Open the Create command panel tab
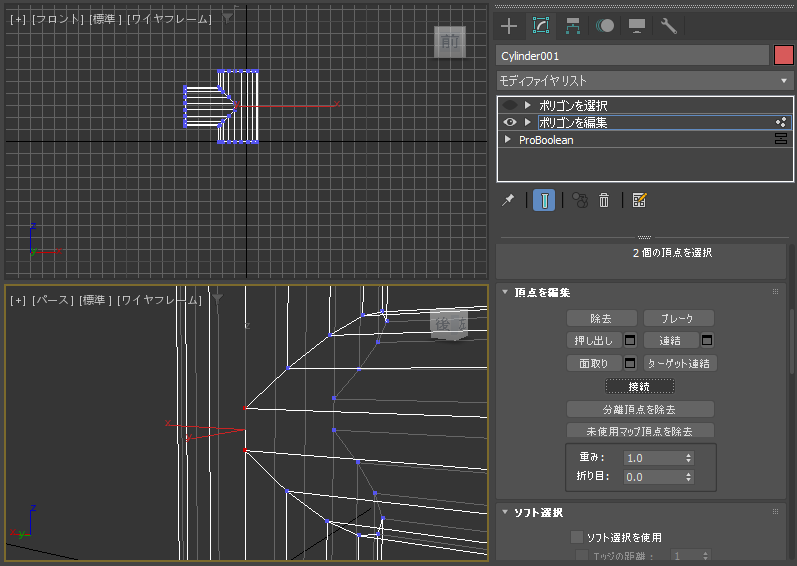 (x=509, y=25)
